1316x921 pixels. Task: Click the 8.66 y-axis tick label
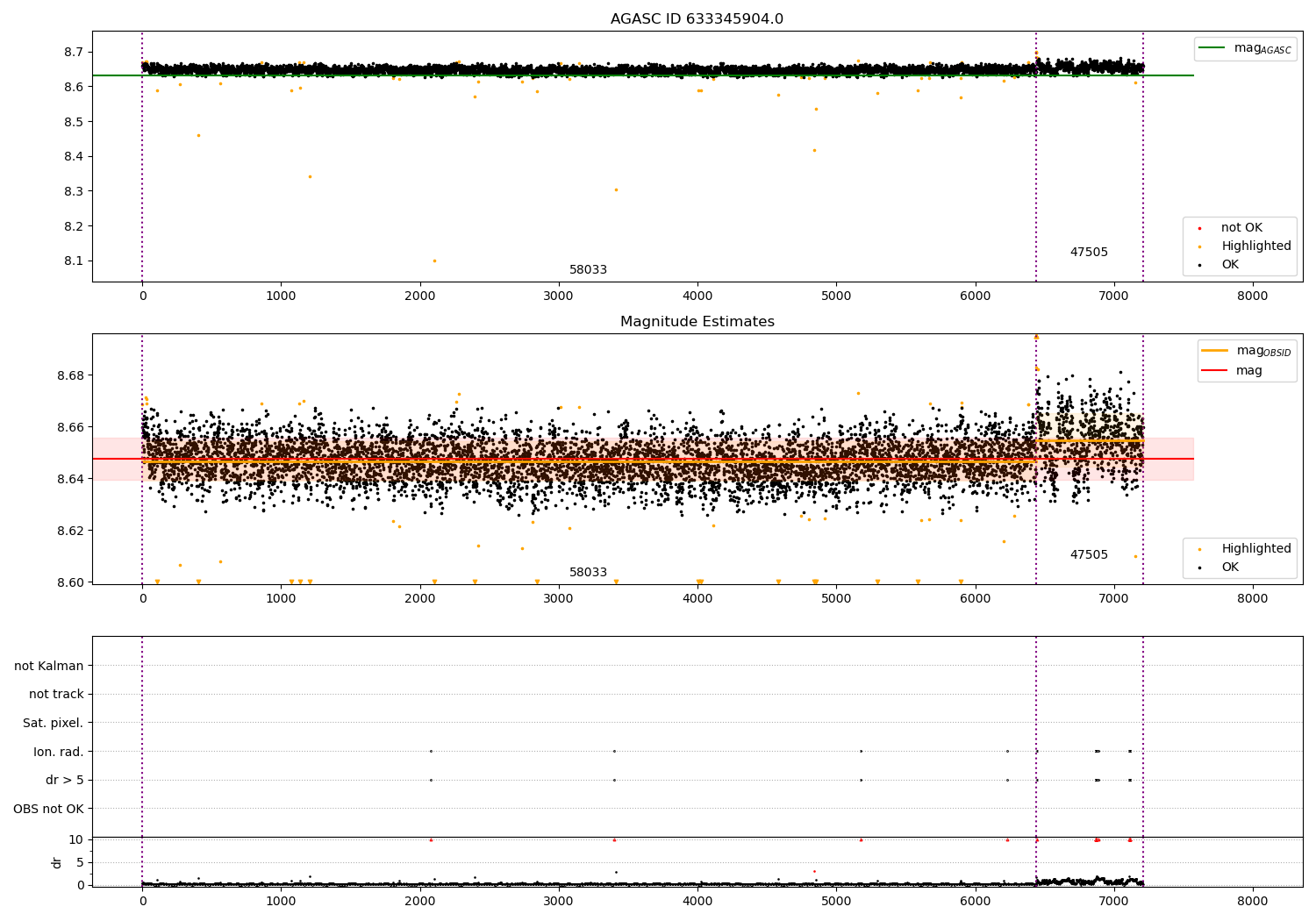tap(70, 427)
